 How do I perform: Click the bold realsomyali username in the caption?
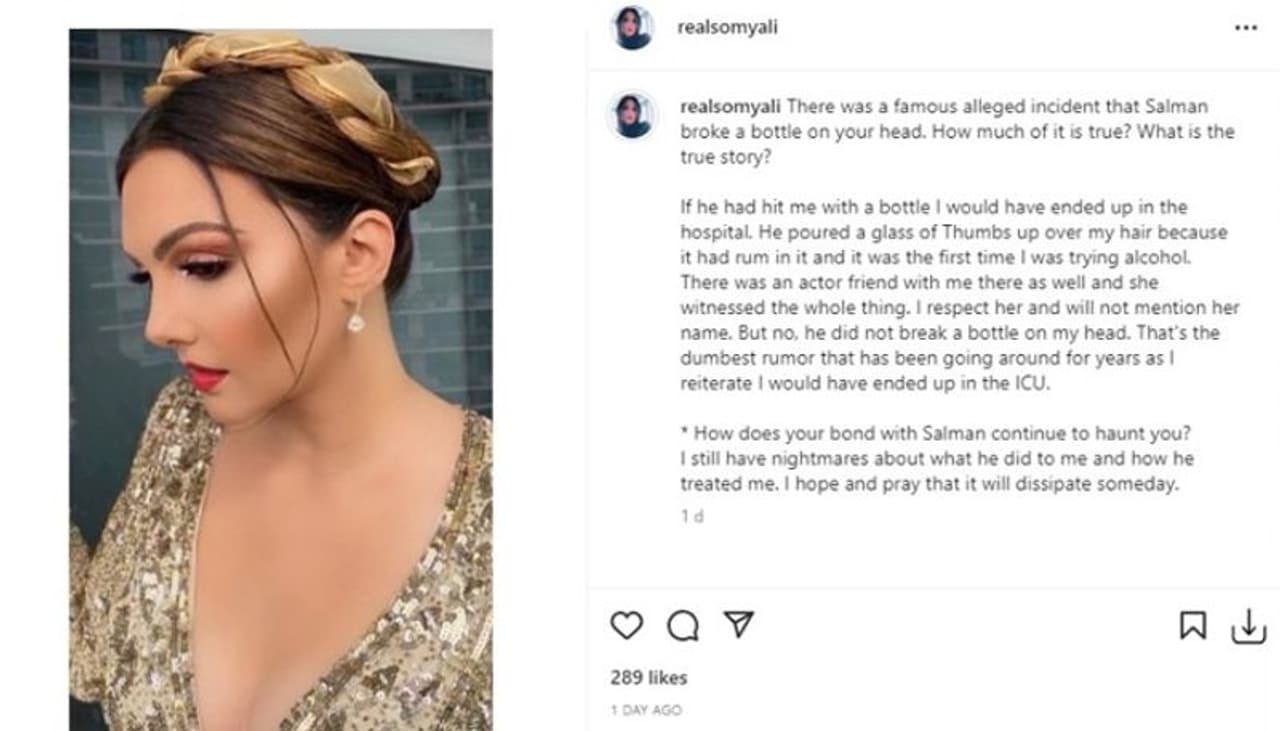click(731, 107)
